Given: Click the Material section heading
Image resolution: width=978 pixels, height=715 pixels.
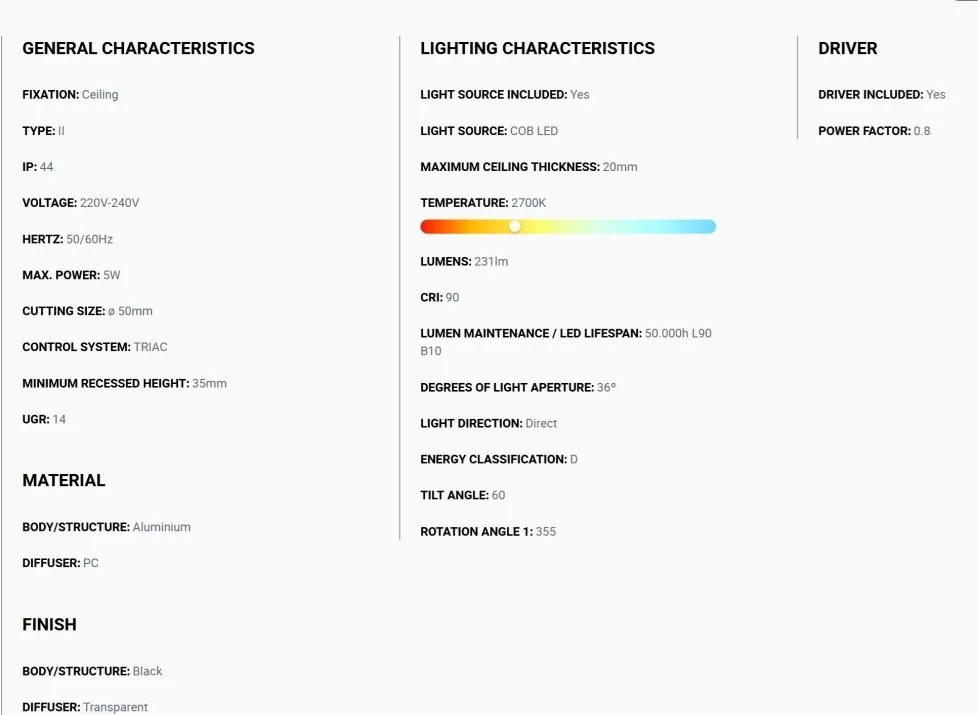Looking at the screenshot, I should coord(64,480).
